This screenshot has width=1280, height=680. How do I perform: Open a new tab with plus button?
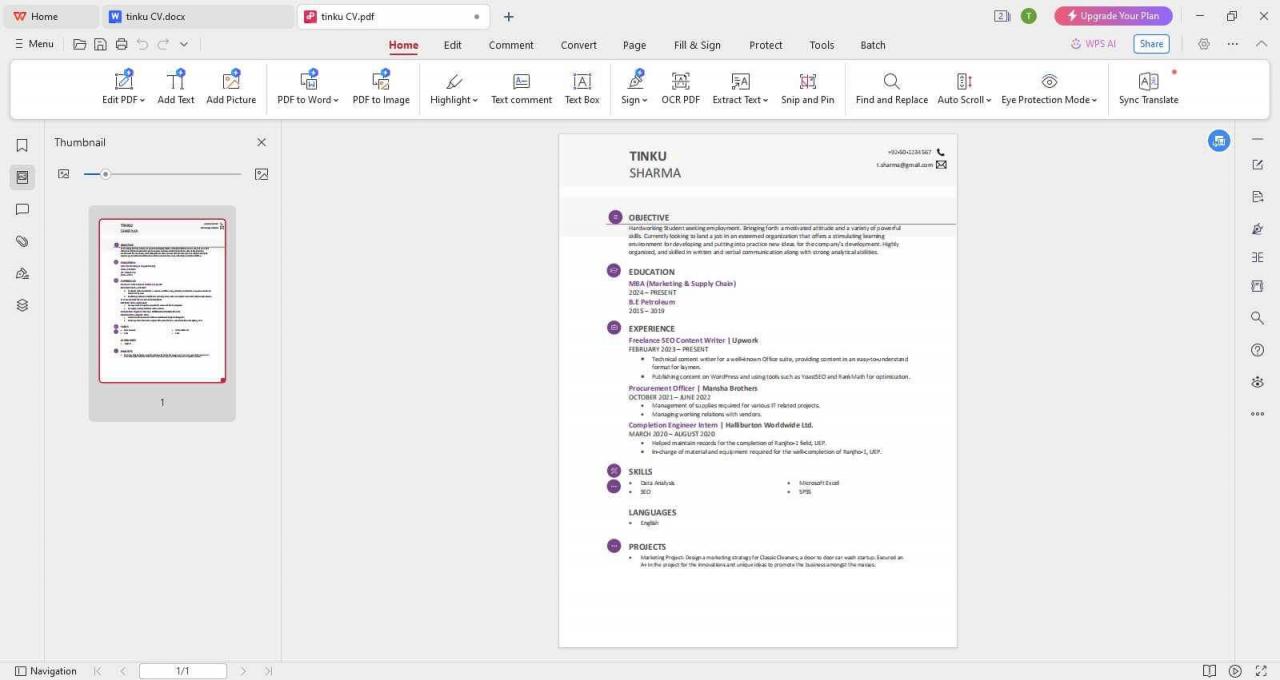click(508, 16)
